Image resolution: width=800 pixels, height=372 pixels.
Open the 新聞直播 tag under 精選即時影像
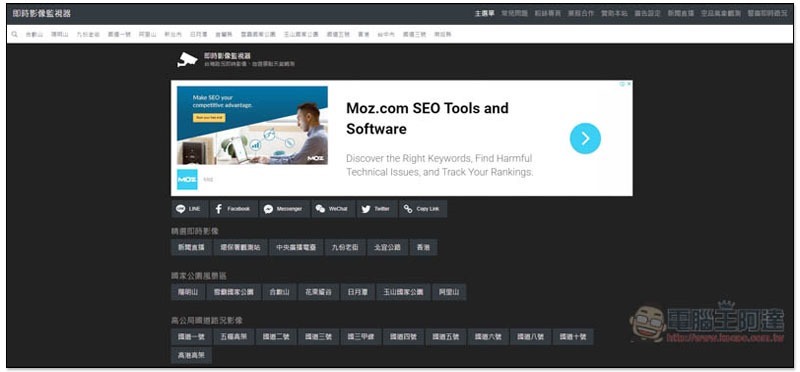pos(191,247)
